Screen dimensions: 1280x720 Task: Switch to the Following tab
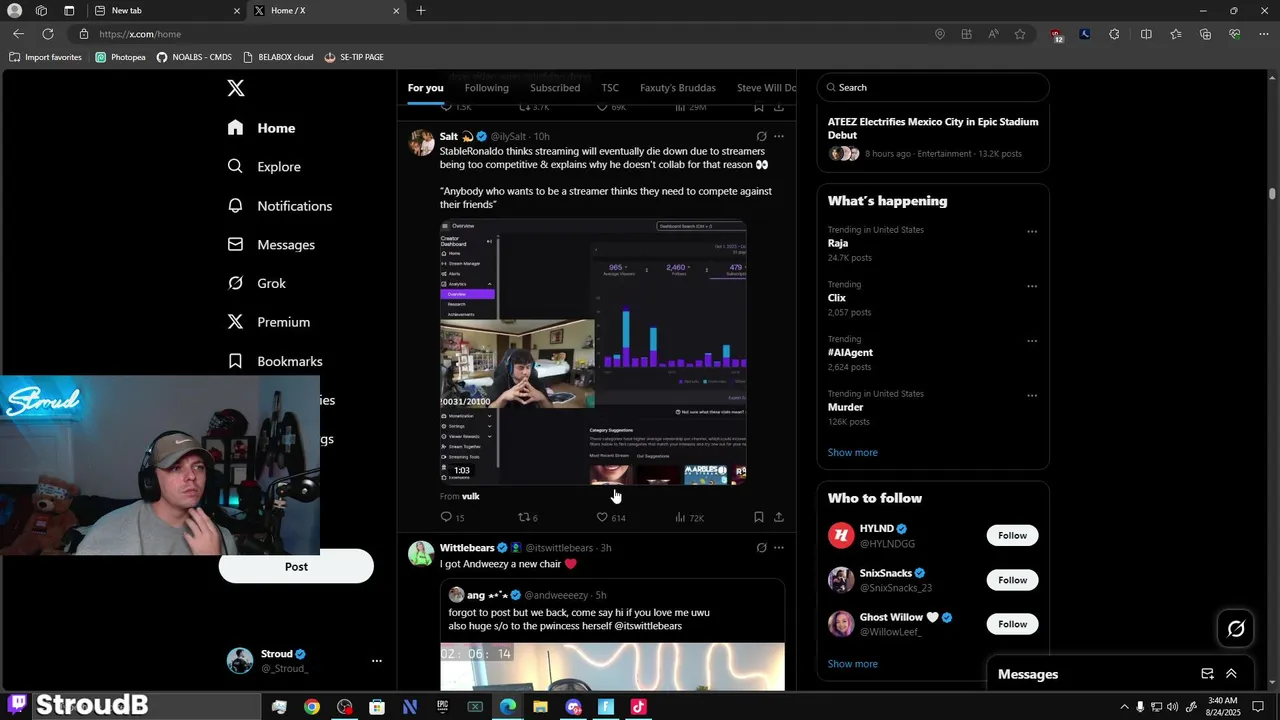pos(486,88)
